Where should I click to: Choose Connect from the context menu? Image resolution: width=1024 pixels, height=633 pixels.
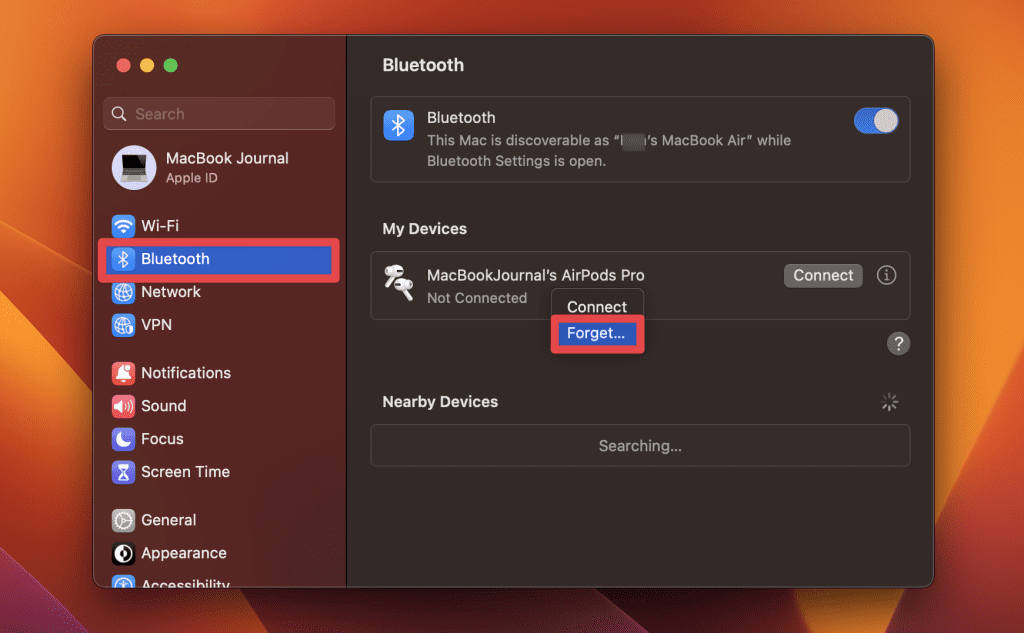tap(597, 307)
